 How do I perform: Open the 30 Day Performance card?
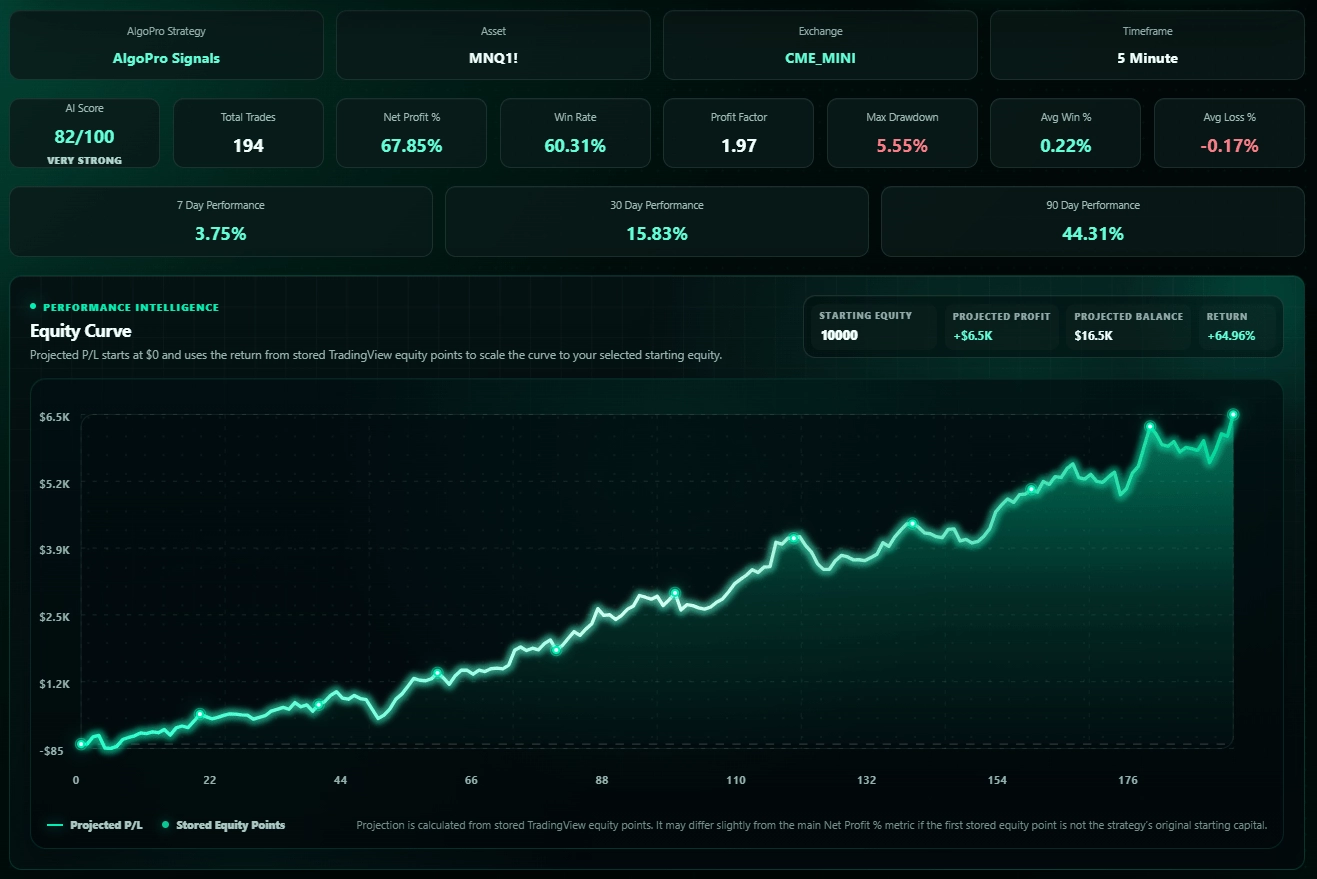pos(657,221)
